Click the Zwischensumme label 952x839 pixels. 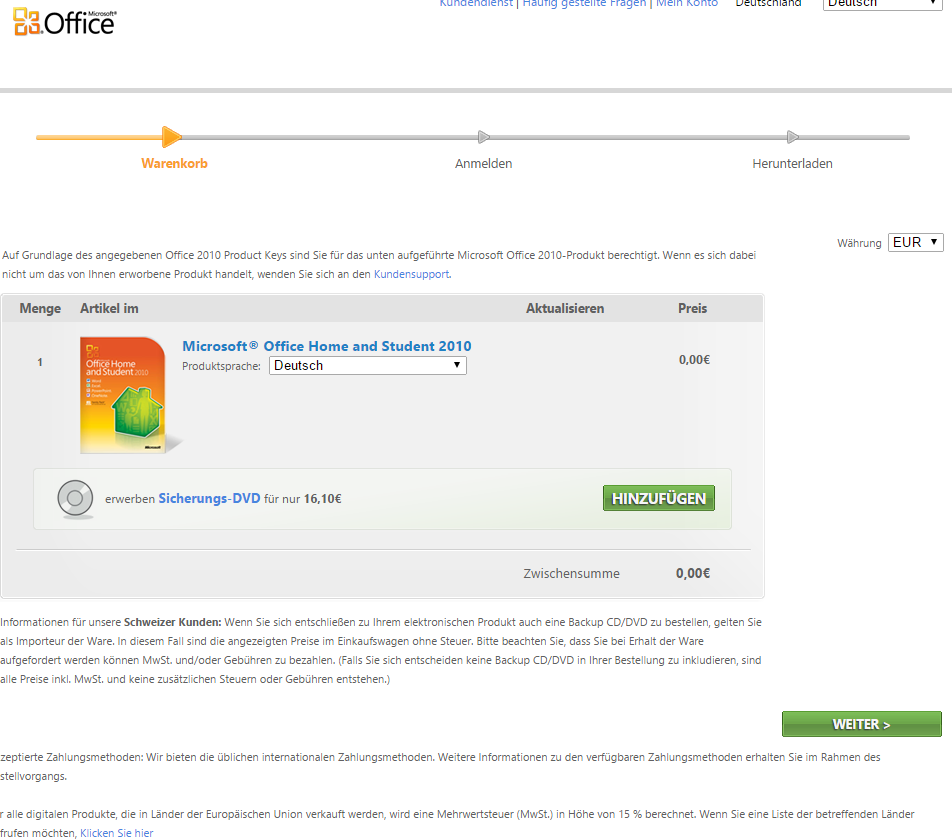click(x=571, y=574)
